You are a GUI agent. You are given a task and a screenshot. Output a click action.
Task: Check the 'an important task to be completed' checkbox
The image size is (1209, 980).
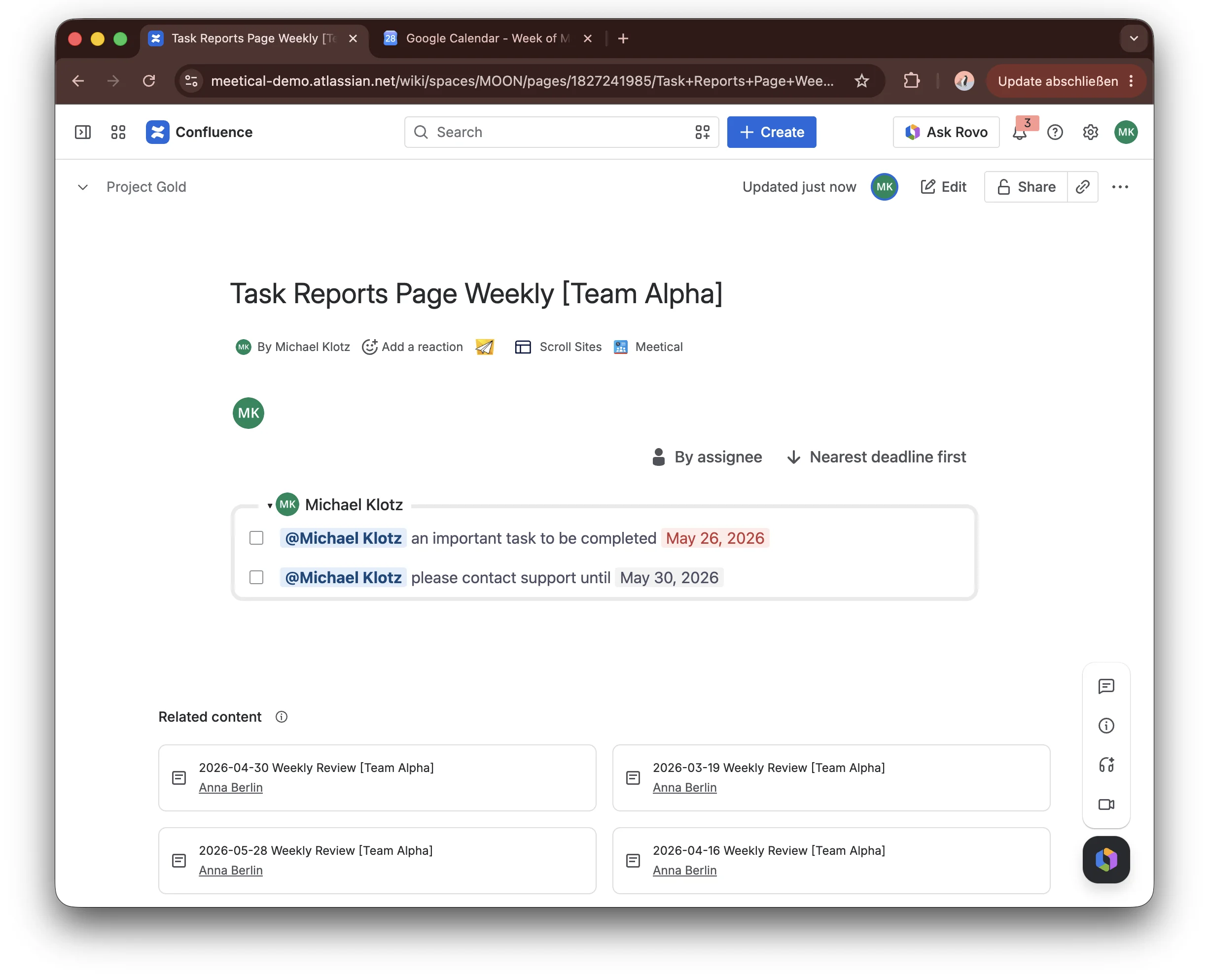[x=256, y=538]
